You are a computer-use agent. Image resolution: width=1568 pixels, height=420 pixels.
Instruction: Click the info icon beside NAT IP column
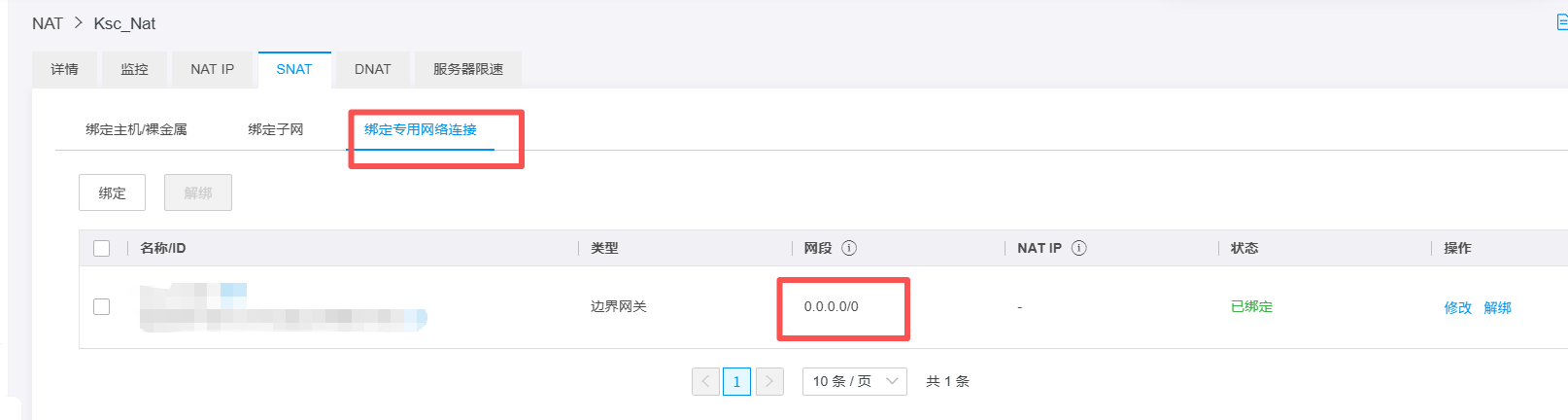coord(1079,248)
